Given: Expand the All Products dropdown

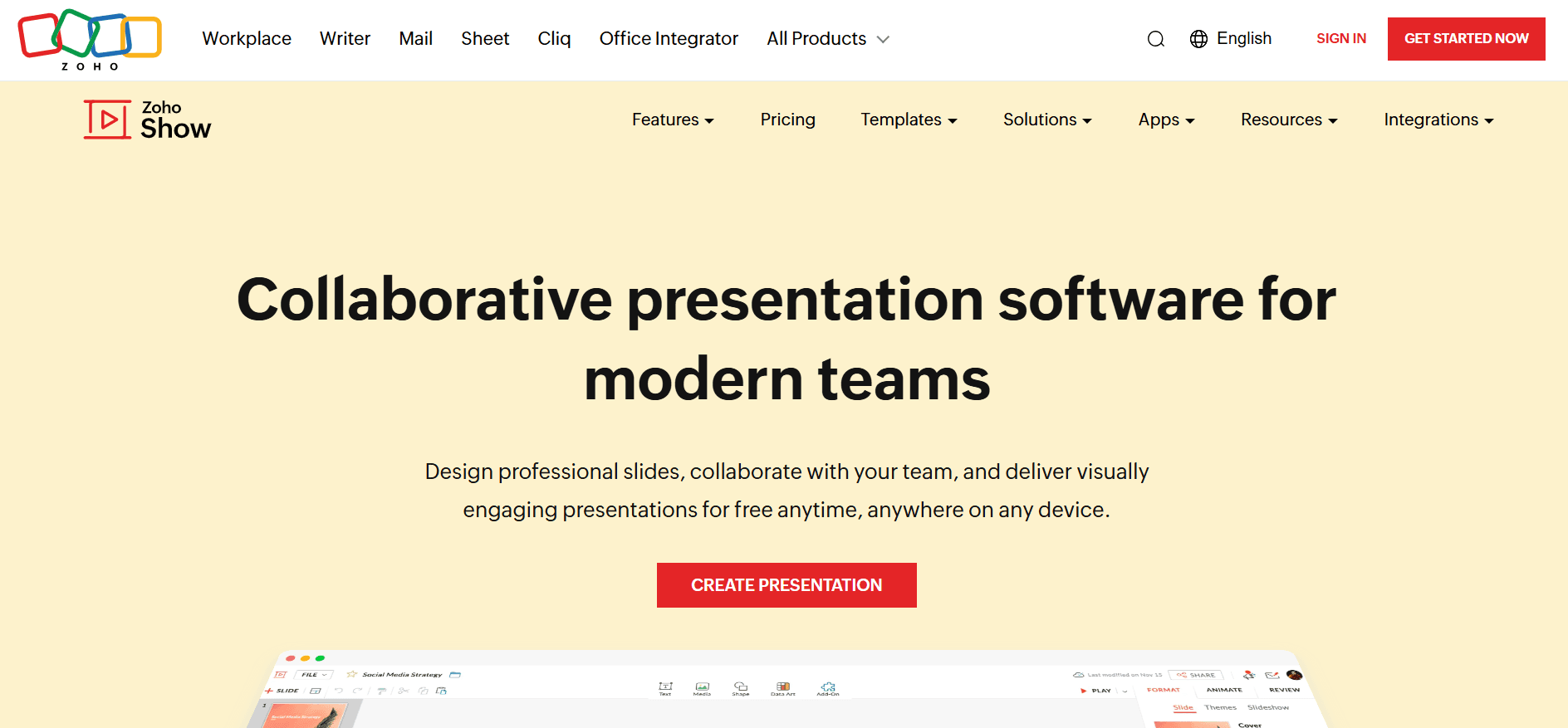Looking at the screenshot, I should tap(828, 39).
